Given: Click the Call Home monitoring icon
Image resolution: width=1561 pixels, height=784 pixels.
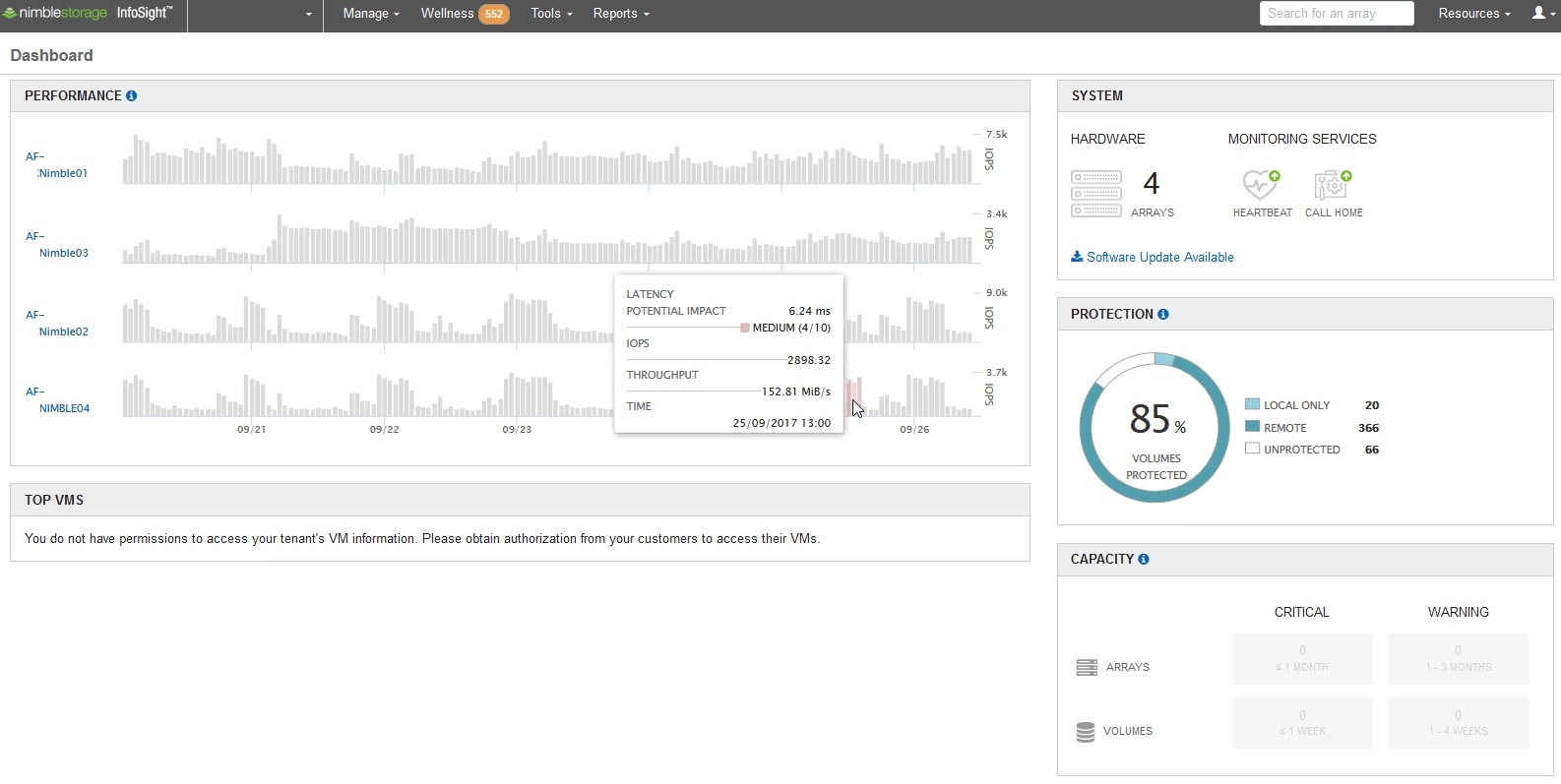Looking at the screenshot, I should [1333, 185].
